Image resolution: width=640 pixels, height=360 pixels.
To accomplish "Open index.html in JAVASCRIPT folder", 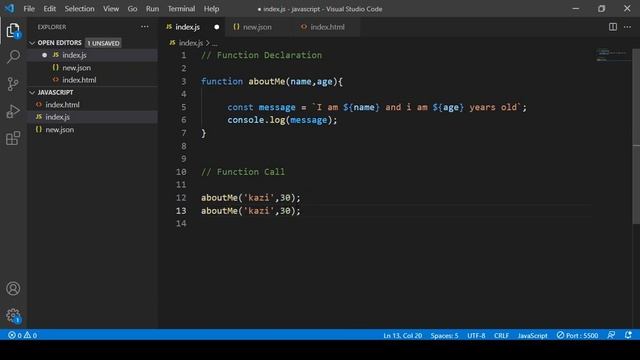I will [93, 105].
